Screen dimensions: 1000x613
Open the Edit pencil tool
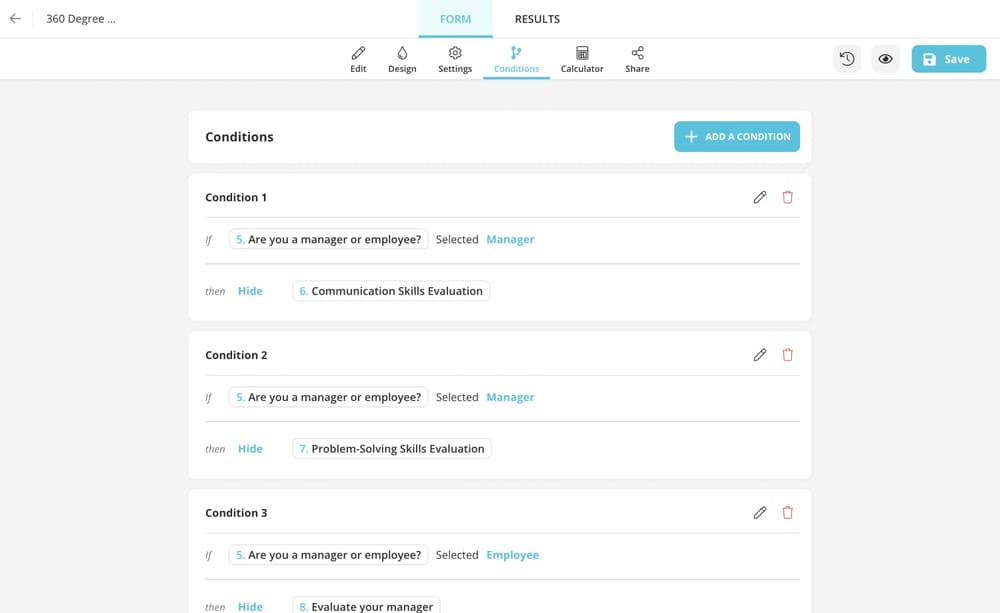[x=358, y=59]
